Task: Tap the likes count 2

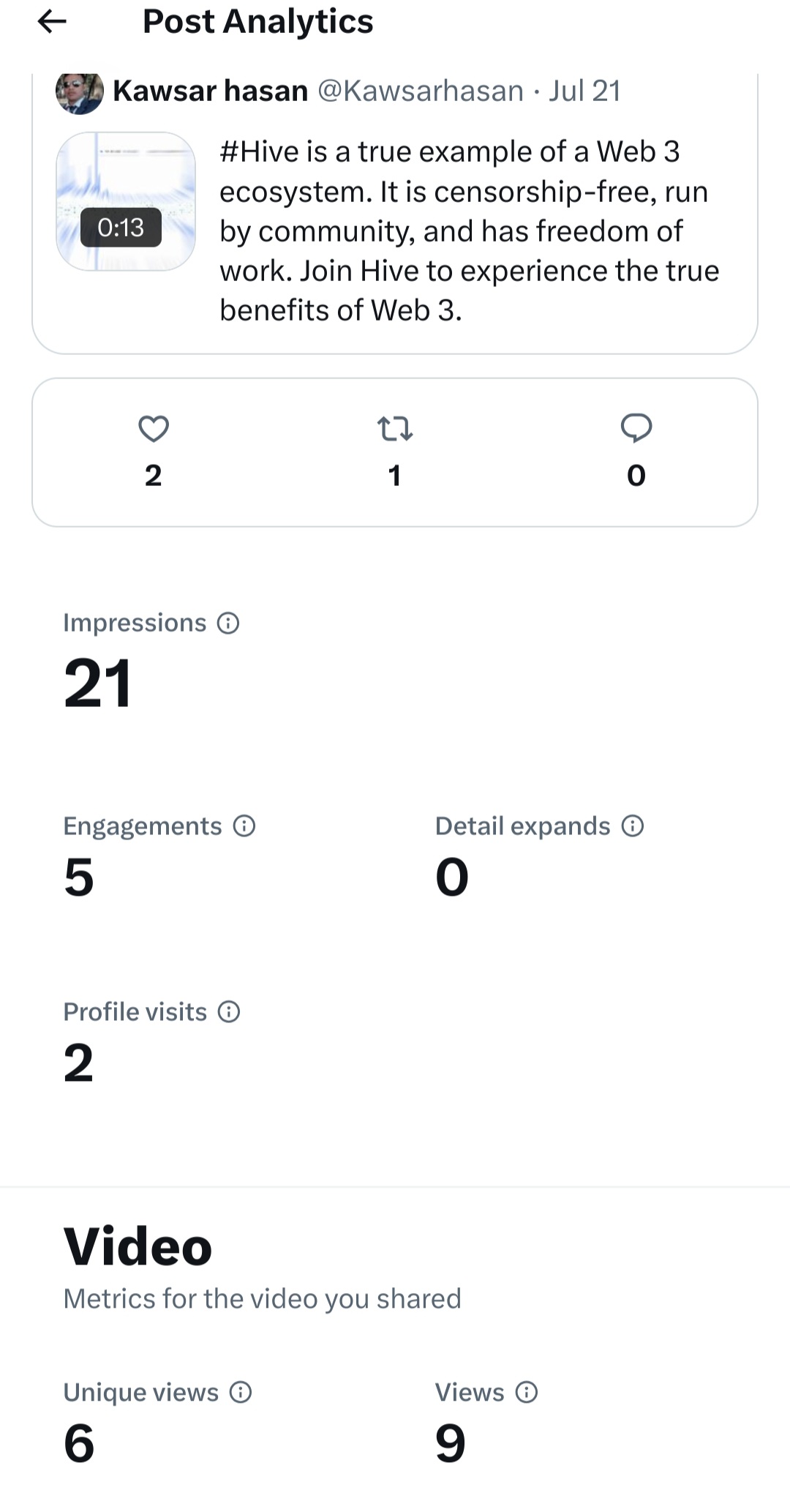Action: click(x=153, y=476)
